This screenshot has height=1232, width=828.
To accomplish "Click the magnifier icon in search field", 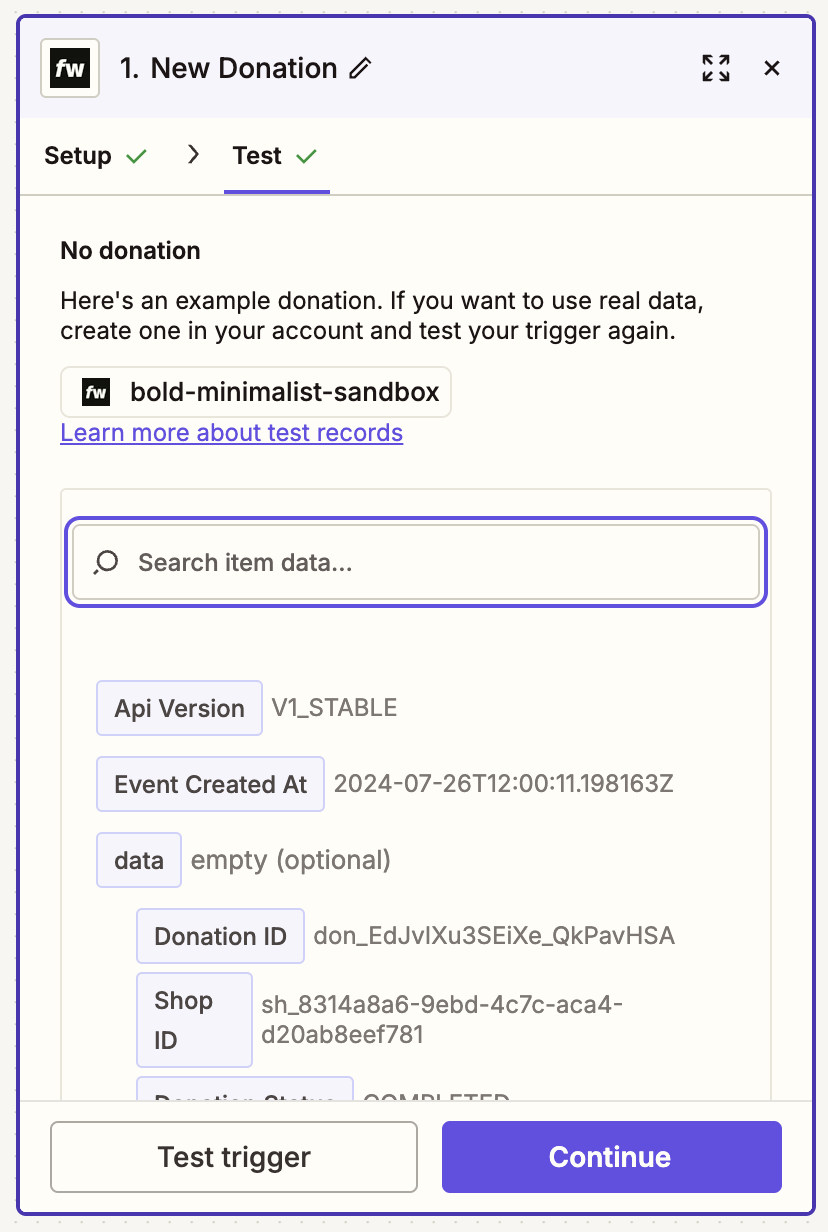I will 106,563.
